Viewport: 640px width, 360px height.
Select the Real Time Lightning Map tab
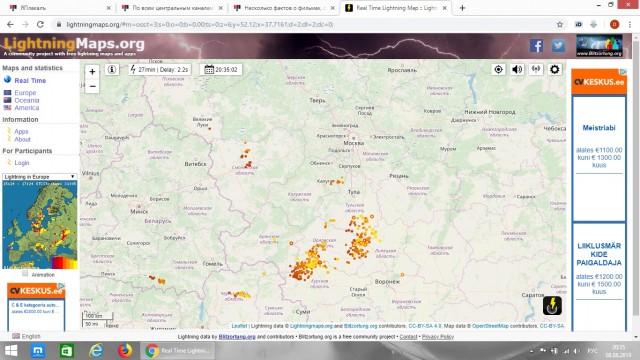coord(396,8)
